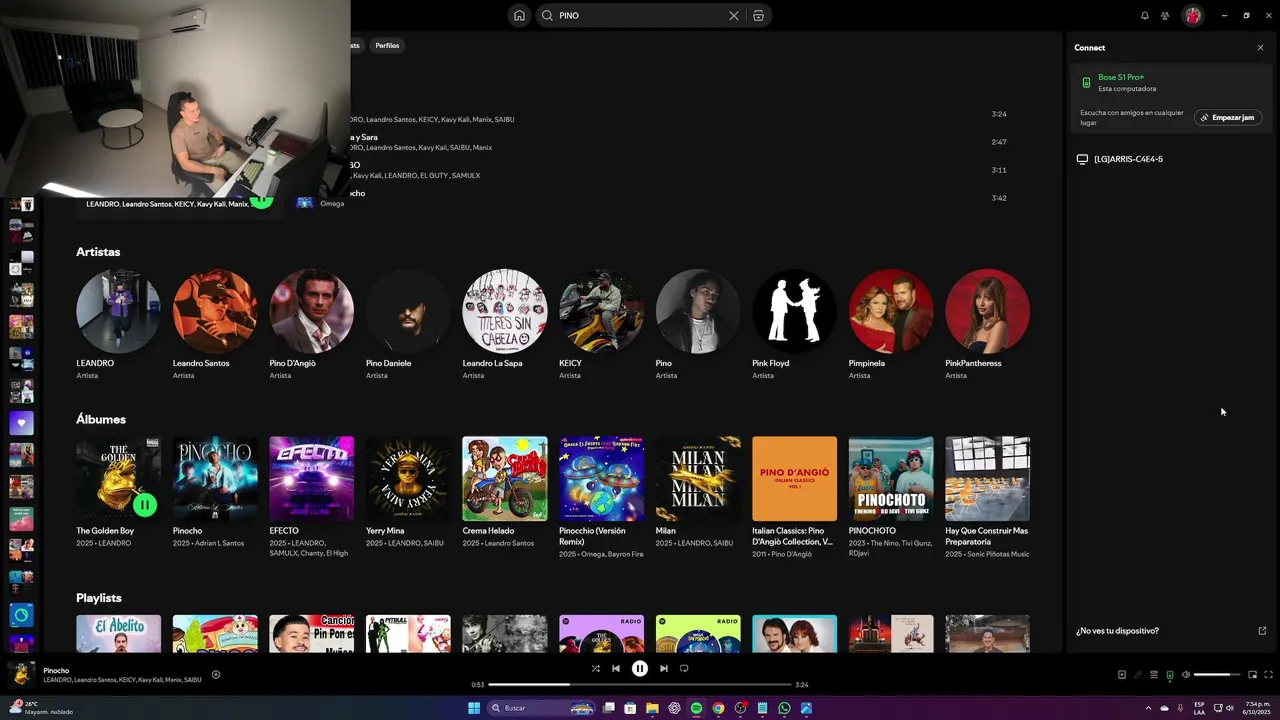Skip to the previous track
The width and height of the screenshot is (1280, 720).
coord(616,668)
